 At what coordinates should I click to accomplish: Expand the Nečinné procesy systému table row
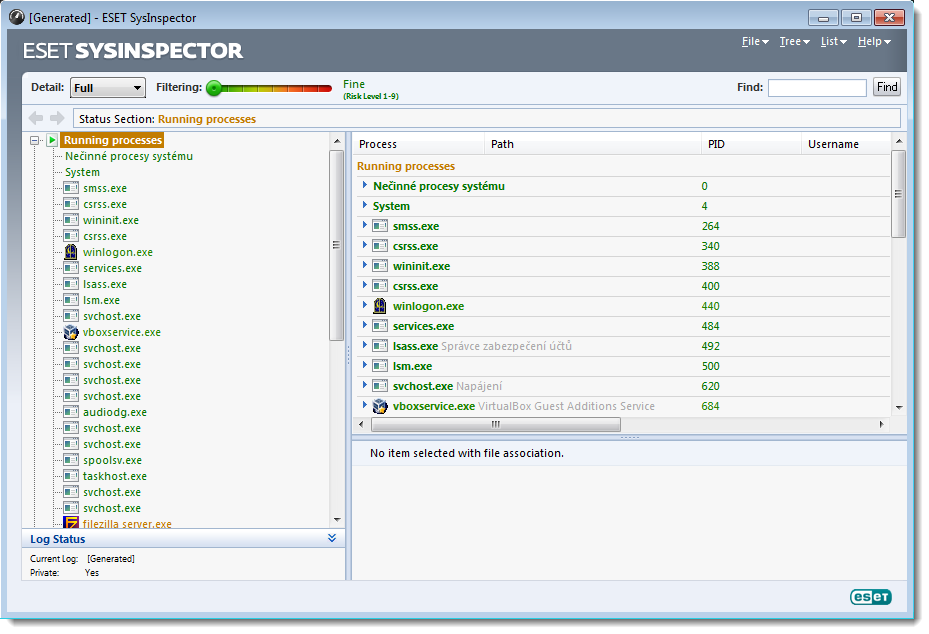point(364,185)
